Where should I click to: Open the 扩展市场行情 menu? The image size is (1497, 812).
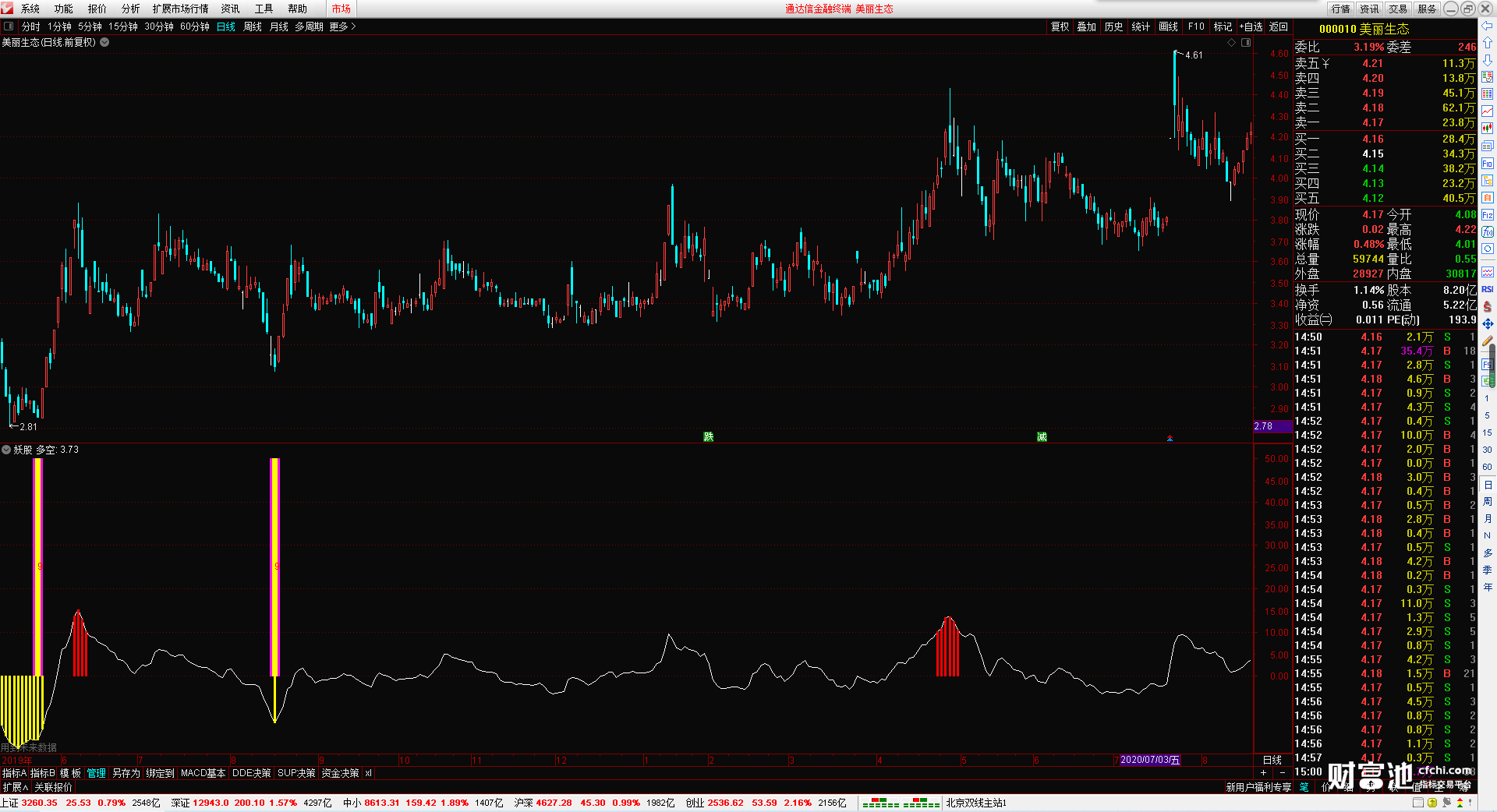(181, 9)
